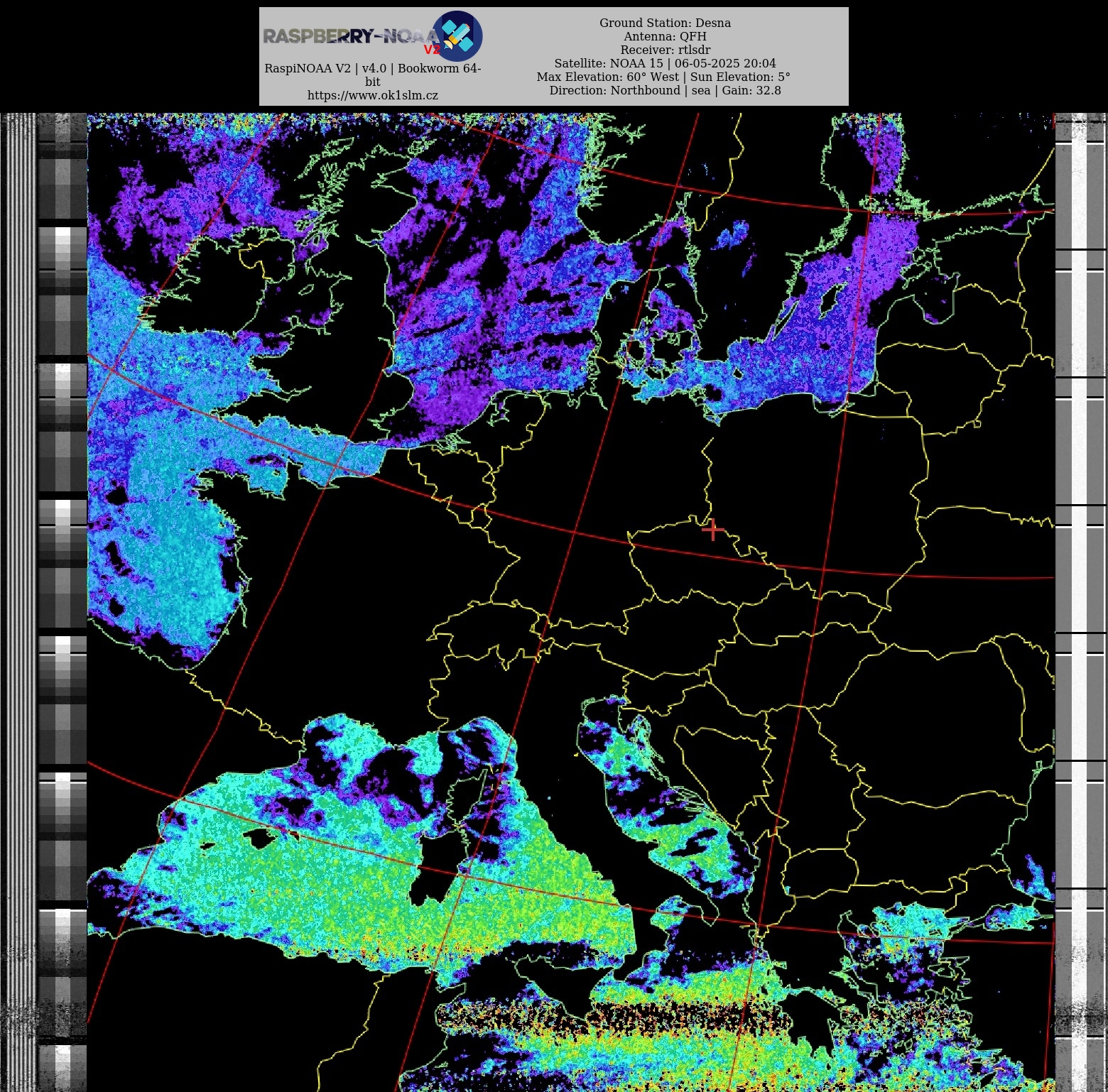Image resolution: width=1108 pixels, height=1092 pixels.
Task: Click the "Ground Station: Desna" text
Action: pyautogui.click(x=665, y=23)
